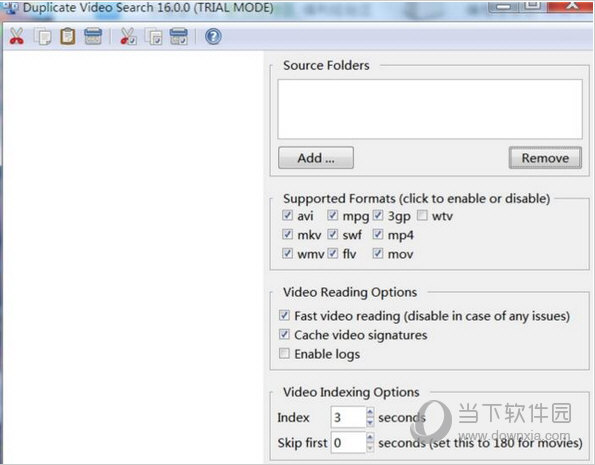This screenshot has width=595, height=465.
Task: Uncheck Cache video signatures
Action: tap(284, 334)
